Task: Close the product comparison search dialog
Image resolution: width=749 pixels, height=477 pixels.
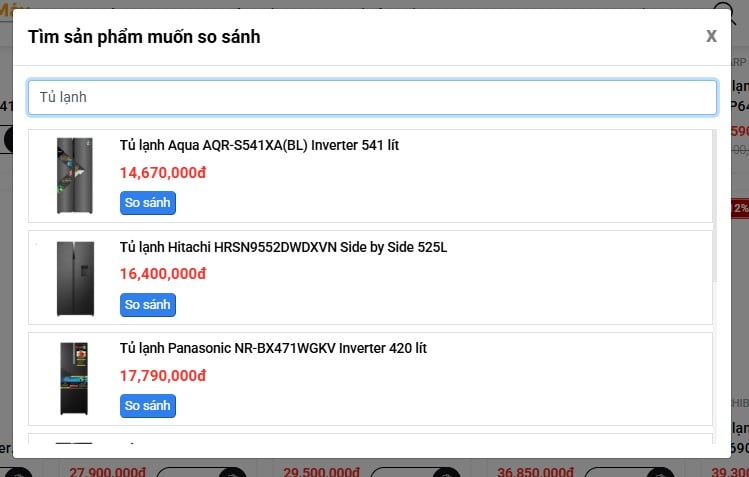Action: point(711,36)
